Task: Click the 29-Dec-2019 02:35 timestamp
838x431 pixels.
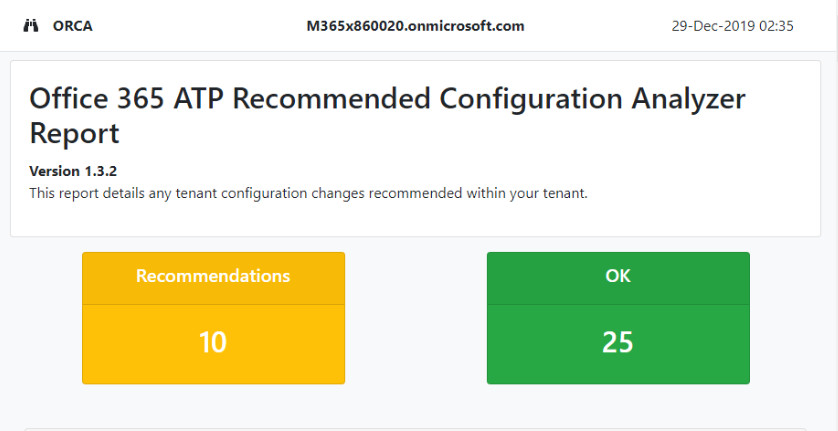Action: click(x=732, y=26)
